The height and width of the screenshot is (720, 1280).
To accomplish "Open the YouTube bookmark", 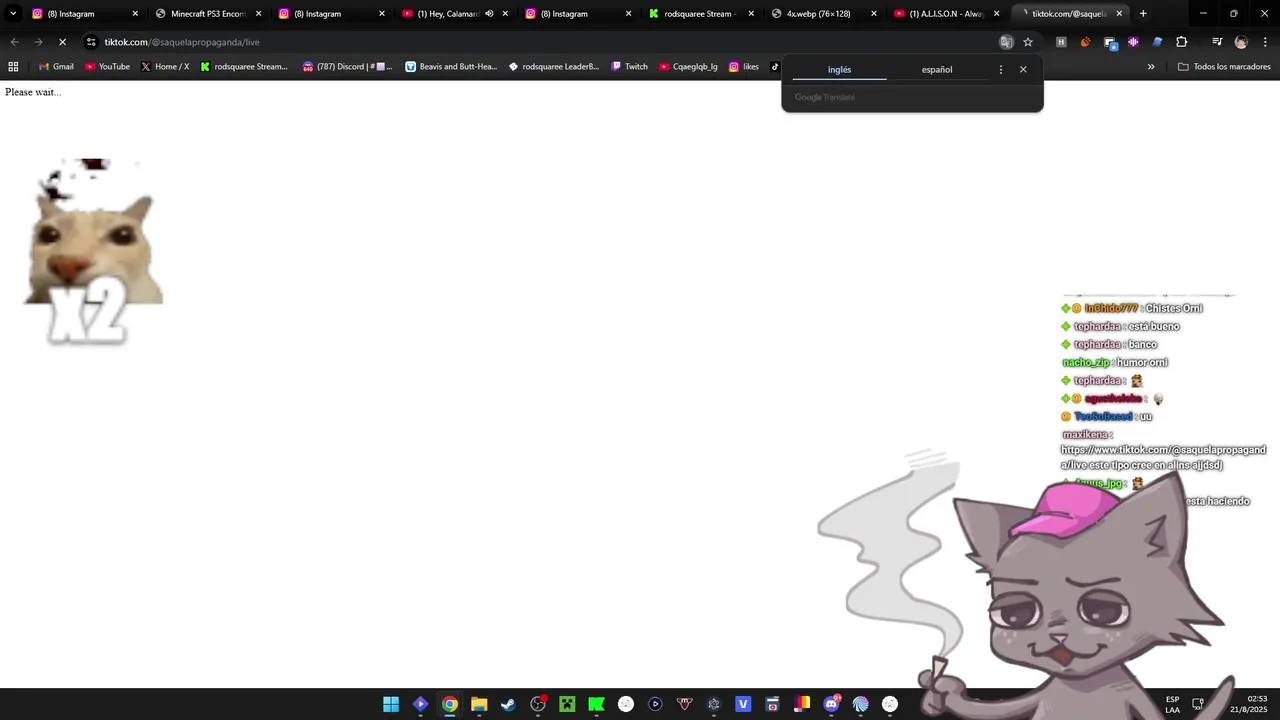I will point(107,67).
